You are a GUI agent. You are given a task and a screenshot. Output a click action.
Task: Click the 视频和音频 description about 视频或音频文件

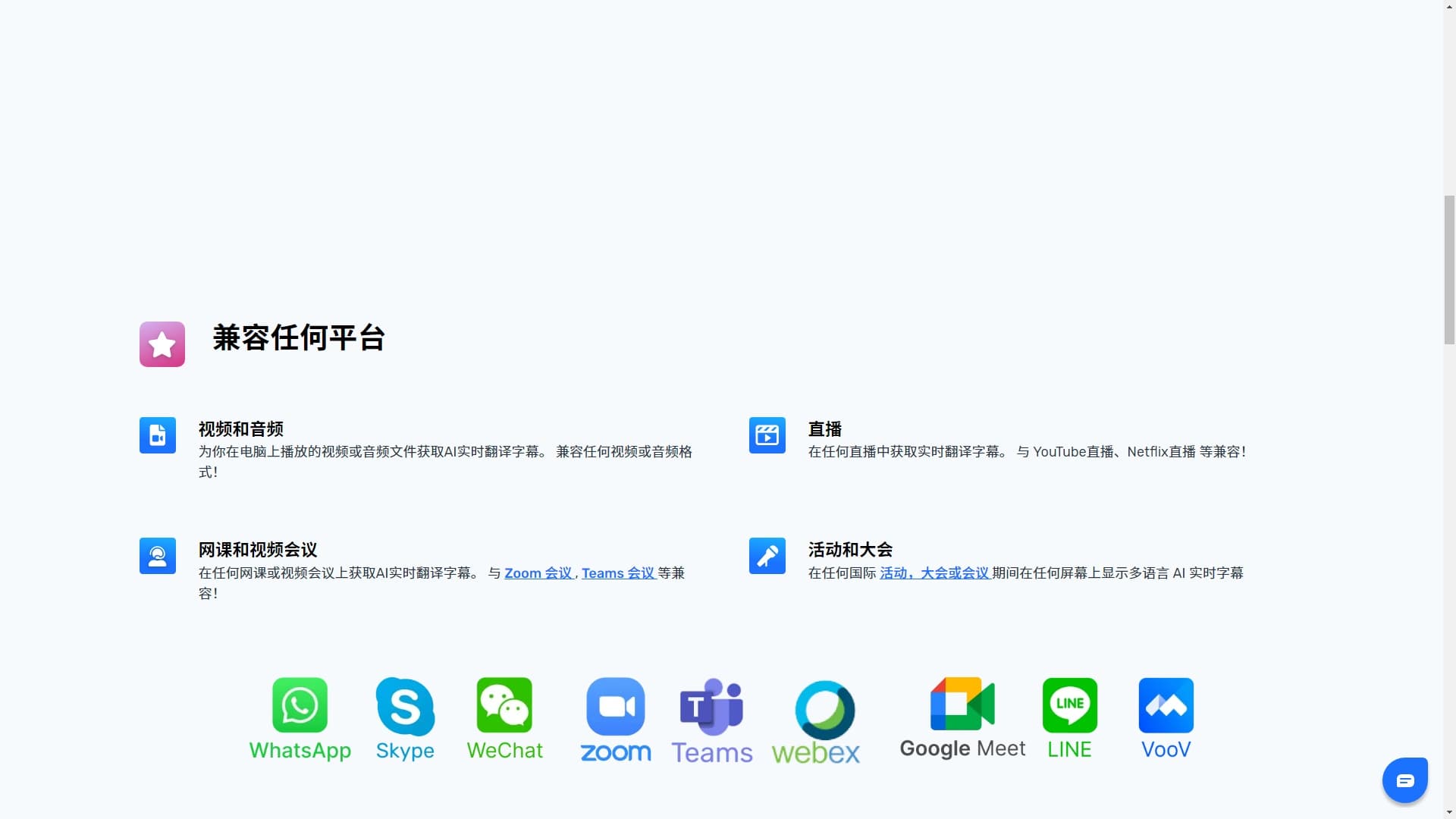pyautogui.click(x=445, y=462)
